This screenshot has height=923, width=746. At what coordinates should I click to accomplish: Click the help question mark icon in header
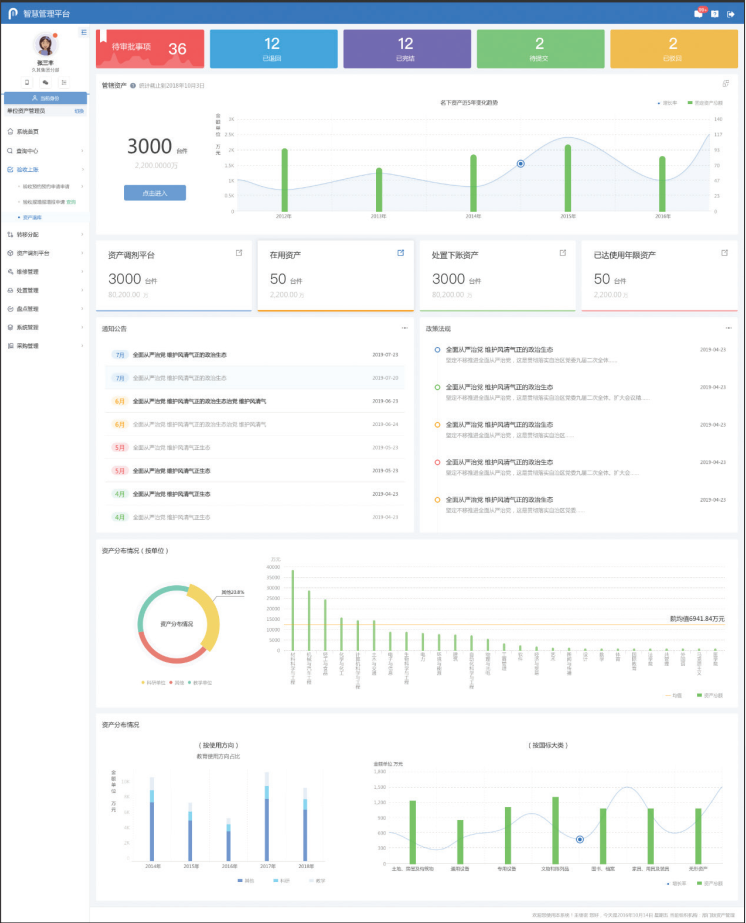[715, 13]
